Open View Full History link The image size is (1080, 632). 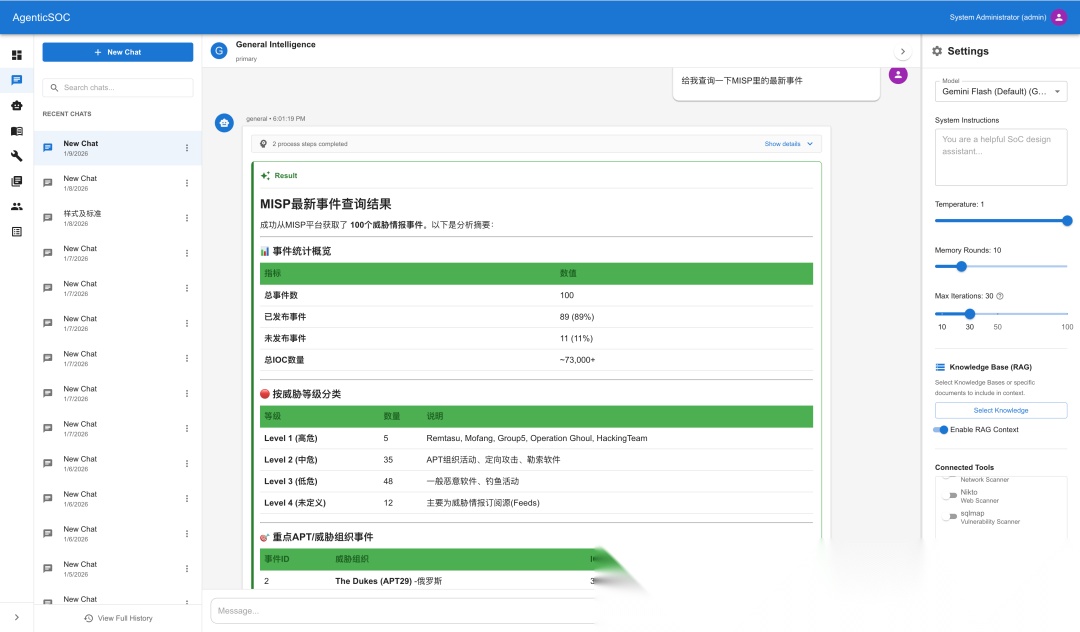coord(118,618)
